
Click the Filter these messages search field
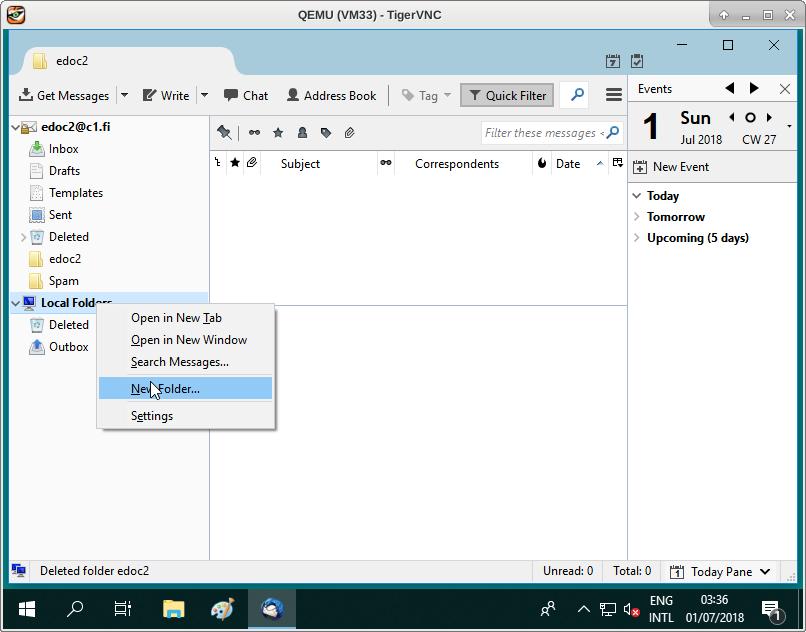point(540,133)
